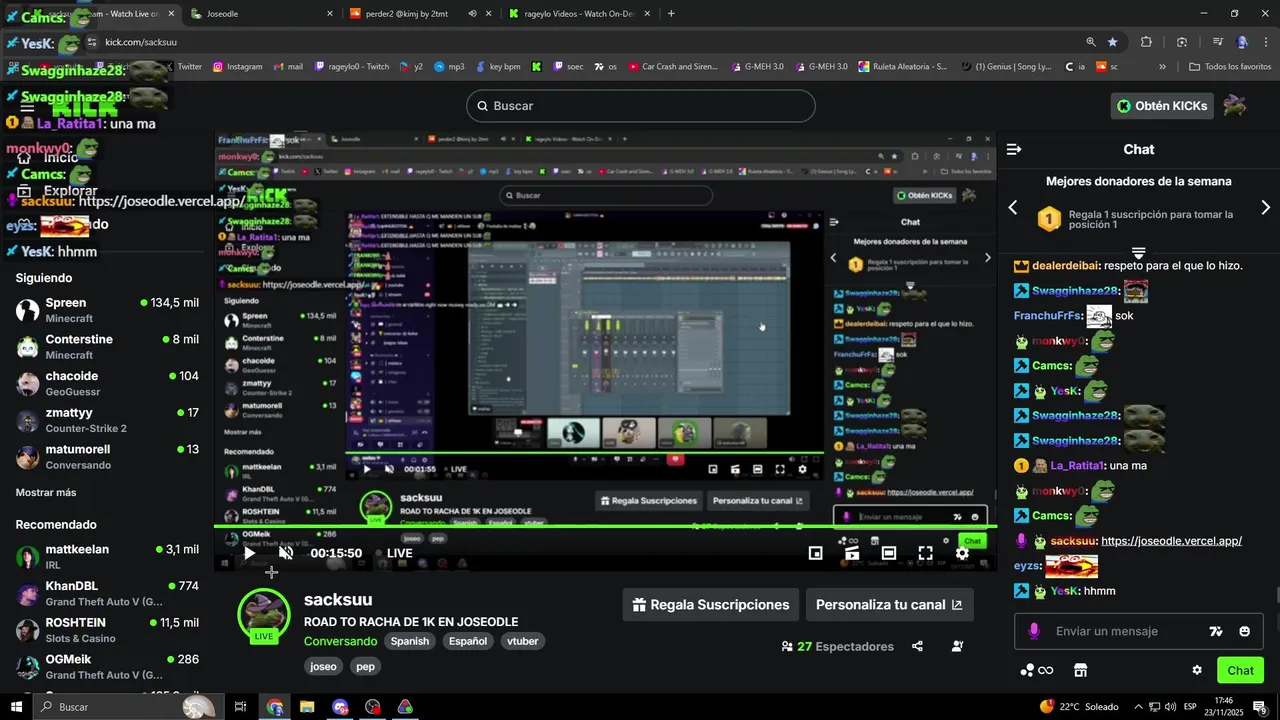Open the Instagram bookmark
This screenshot has height=720, width=1280.
pos(237,67)
